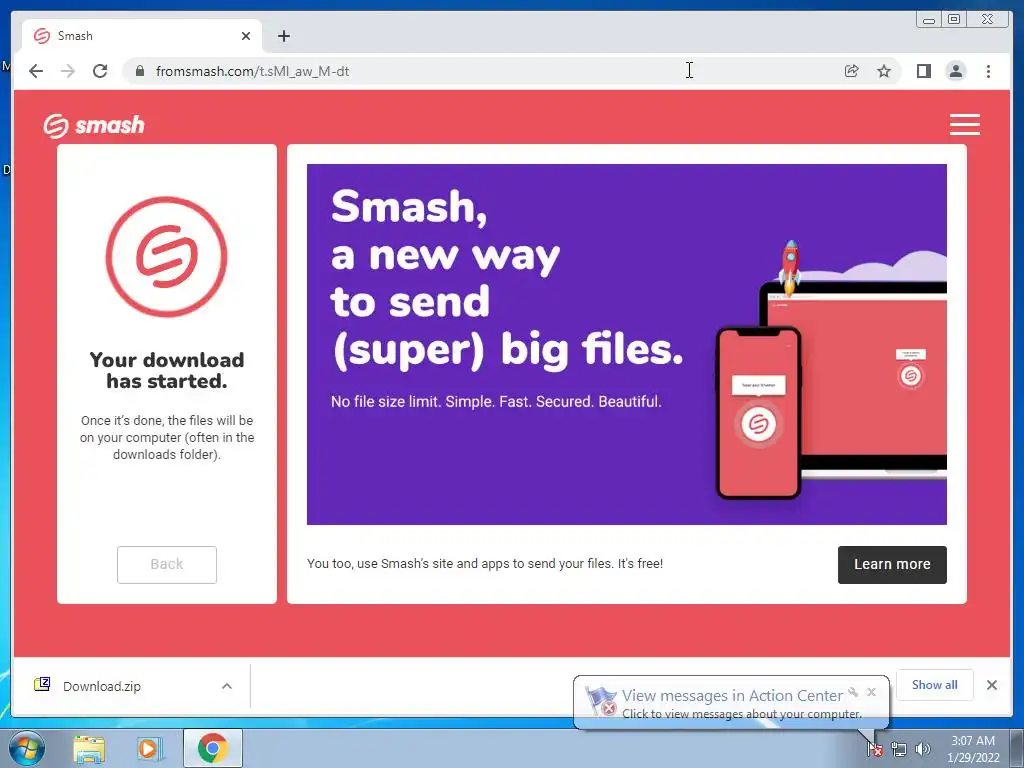Click Chrome icon in taskbar
This screenshot has height=768, width=1024.
(213, 748)
